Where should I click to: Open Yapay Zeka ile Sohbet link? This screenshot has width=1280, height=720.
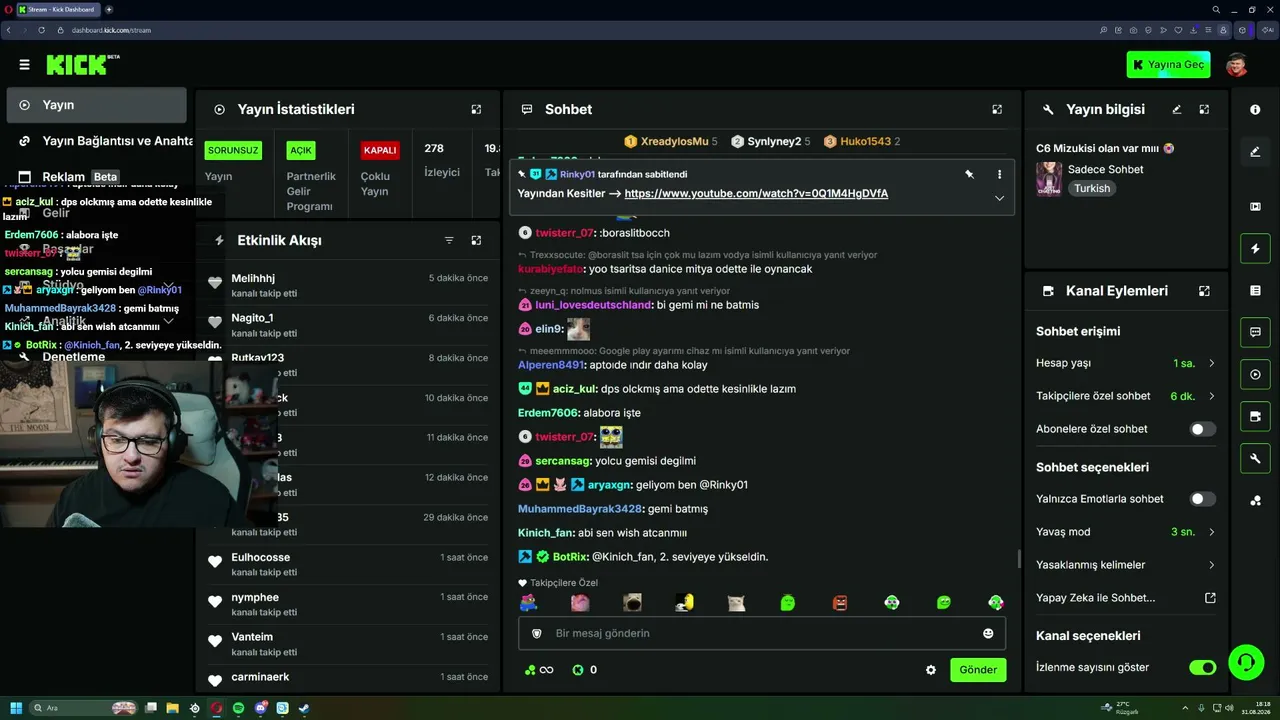coord(1126,598)
